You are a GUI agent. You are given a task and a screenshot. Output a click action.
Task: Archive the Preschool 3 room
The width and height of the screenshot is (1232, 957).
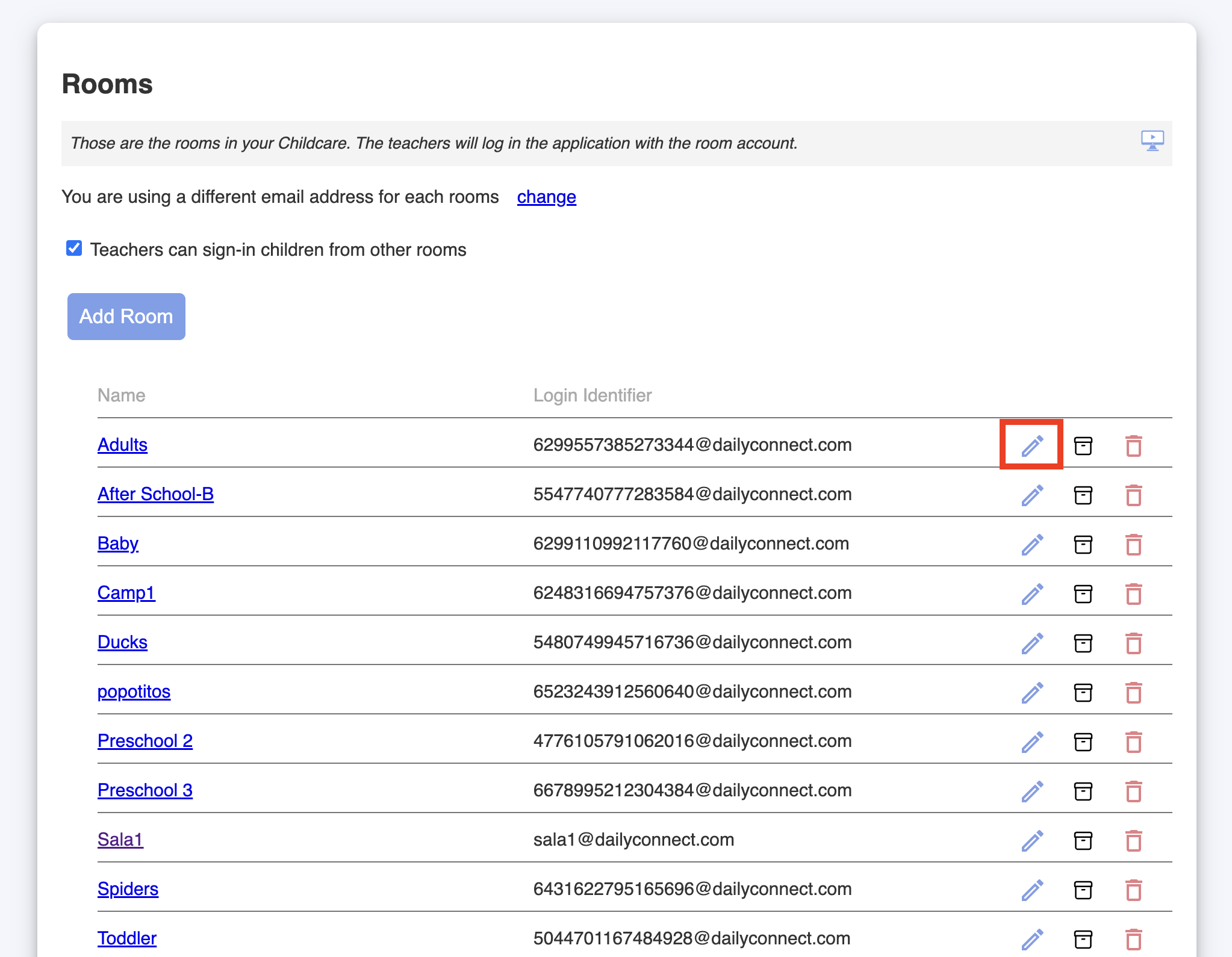[x=1083, y=791]
